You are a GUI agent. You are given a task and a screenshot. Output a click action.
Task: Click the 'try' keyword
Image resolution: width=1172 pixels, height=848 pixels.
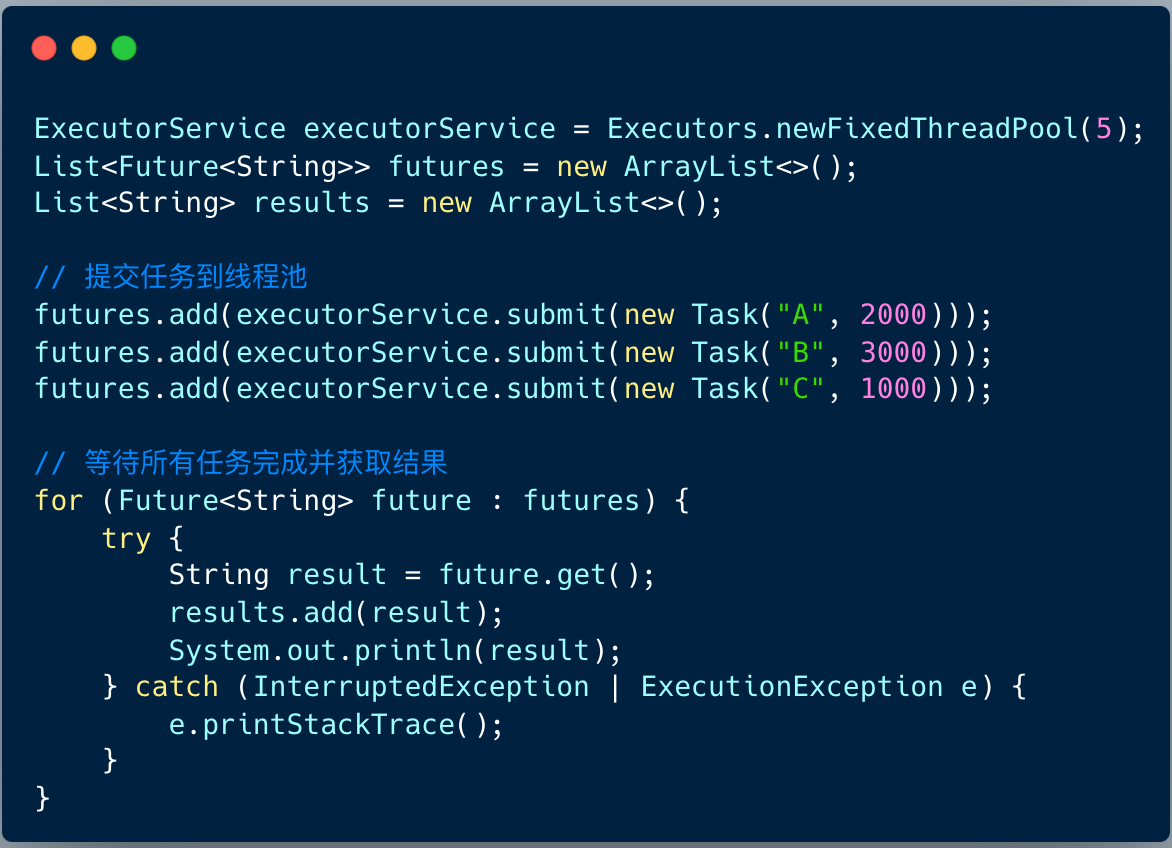point(126,538)
